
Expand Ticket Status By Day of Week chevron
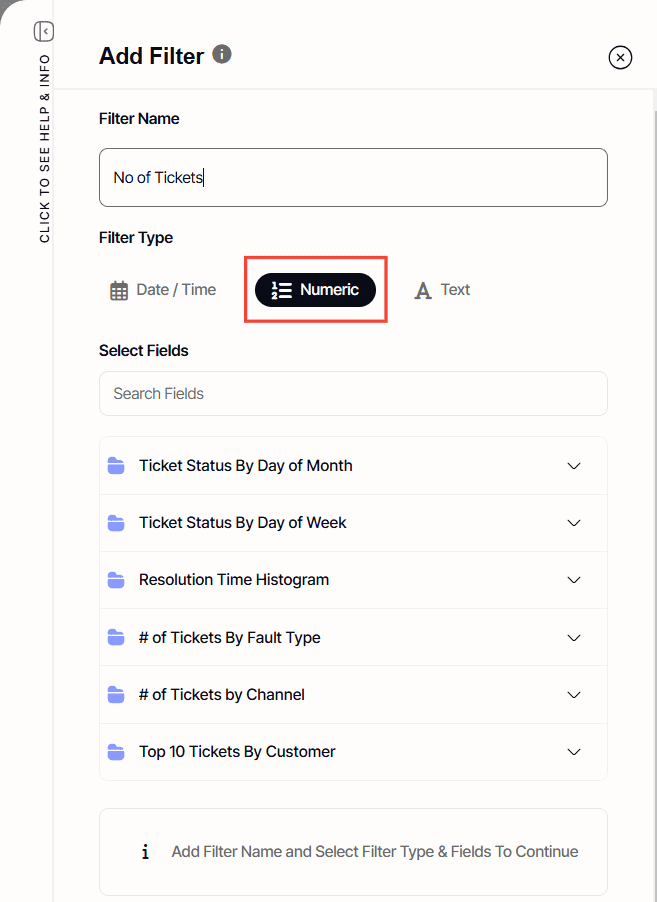coord(574,523)
